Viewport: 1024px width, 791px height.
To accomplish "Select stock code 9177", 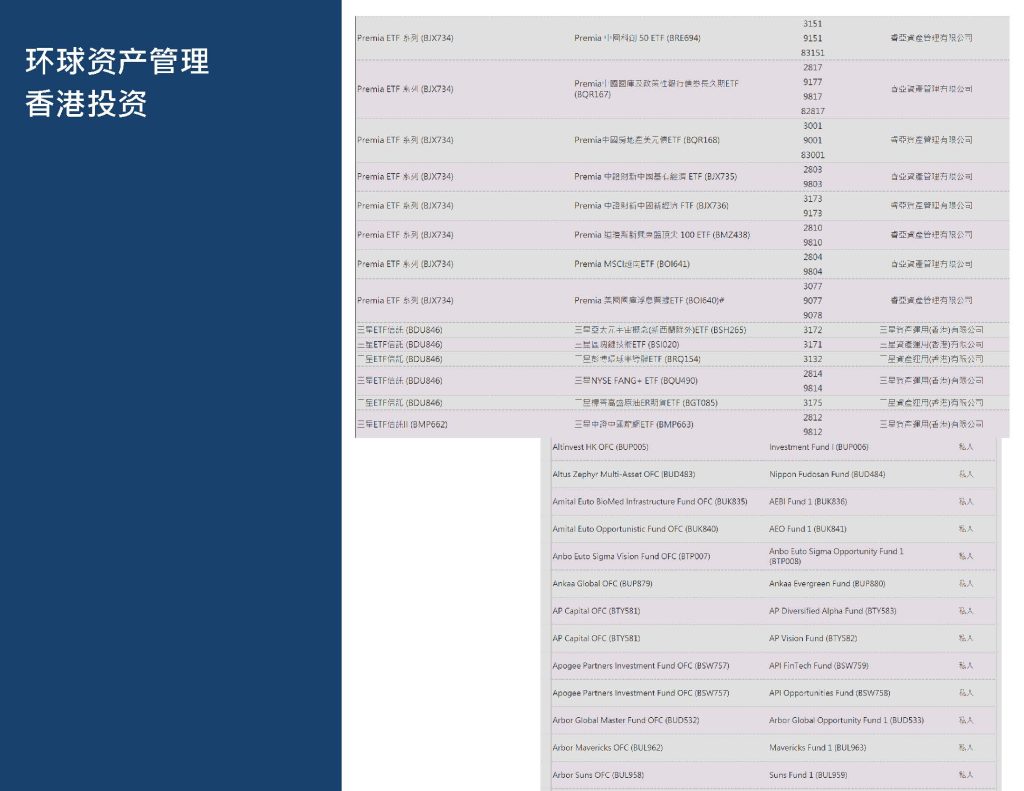I will click(x=812, y=82).
